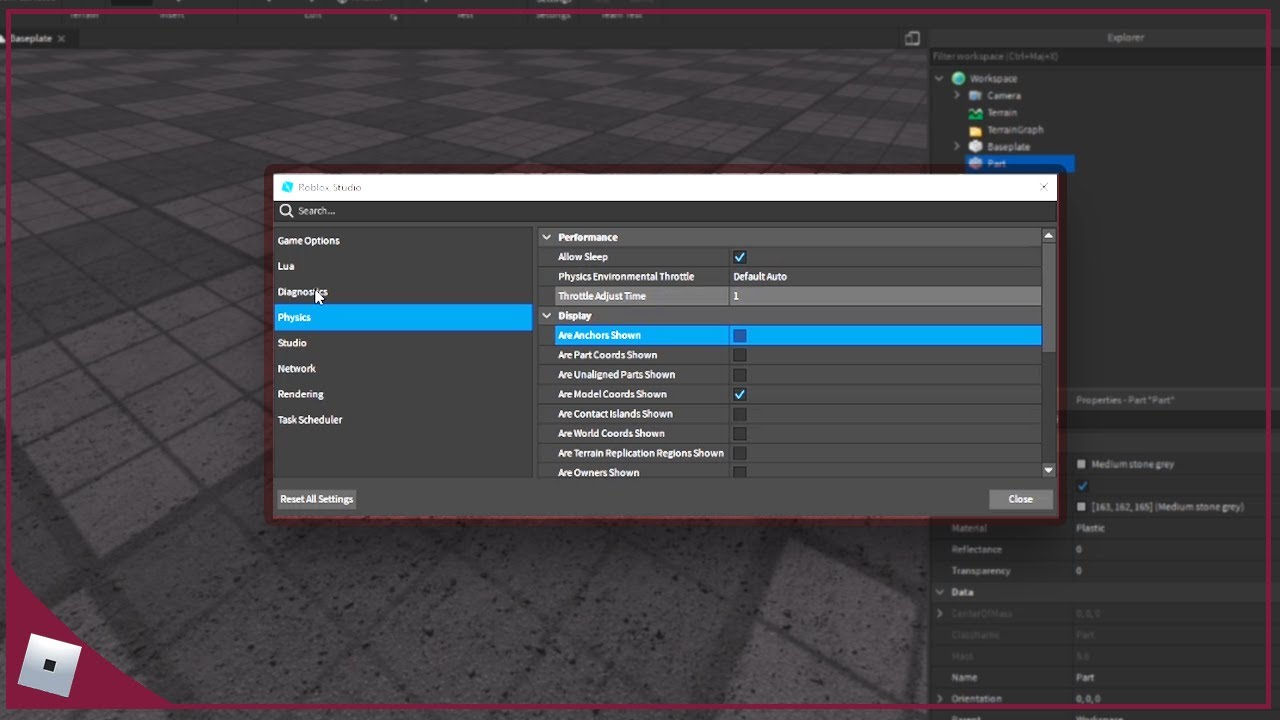Screen dimensions: 1280x720
Task: Select the Camera icon in Explorer
Action: click(975, 96)
